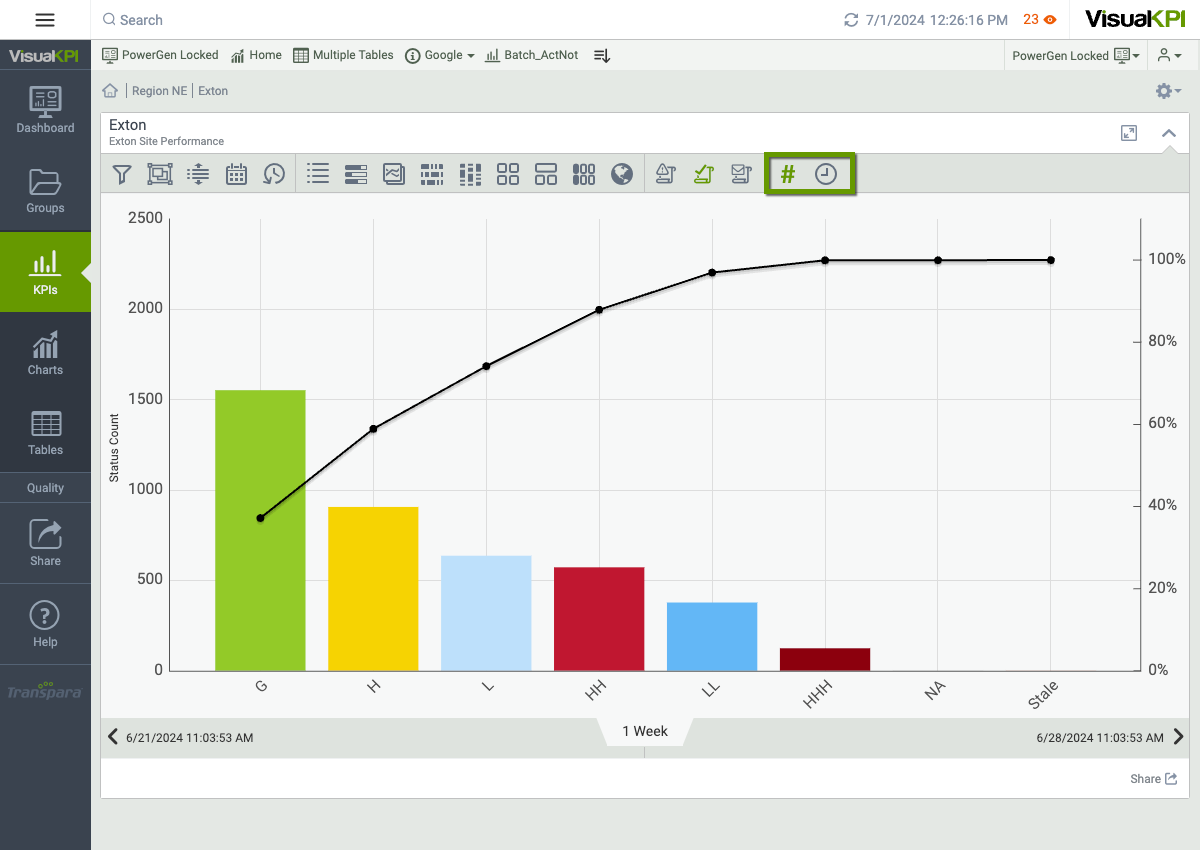Expand chart to fullscreen icon

click(1129, 133)
